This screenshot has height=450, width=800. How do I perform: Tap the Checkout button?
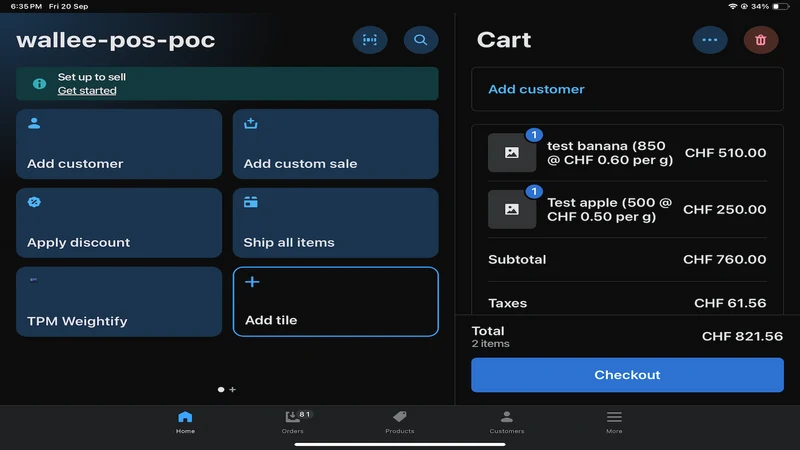(x=627, y=375)
